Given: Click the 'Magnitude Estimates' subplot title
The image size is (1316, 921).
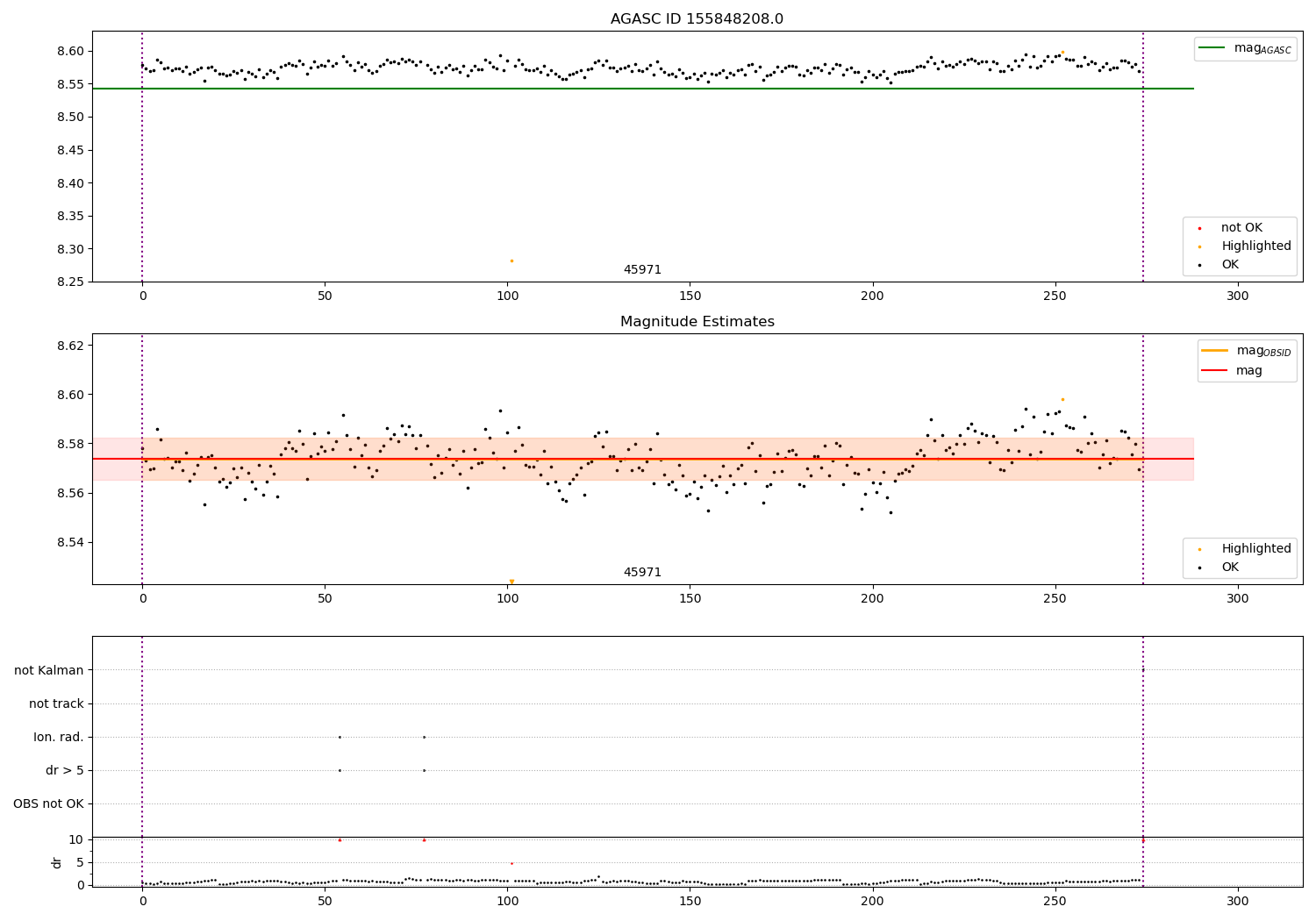Looking at the screenshot, I should [697, 322].
